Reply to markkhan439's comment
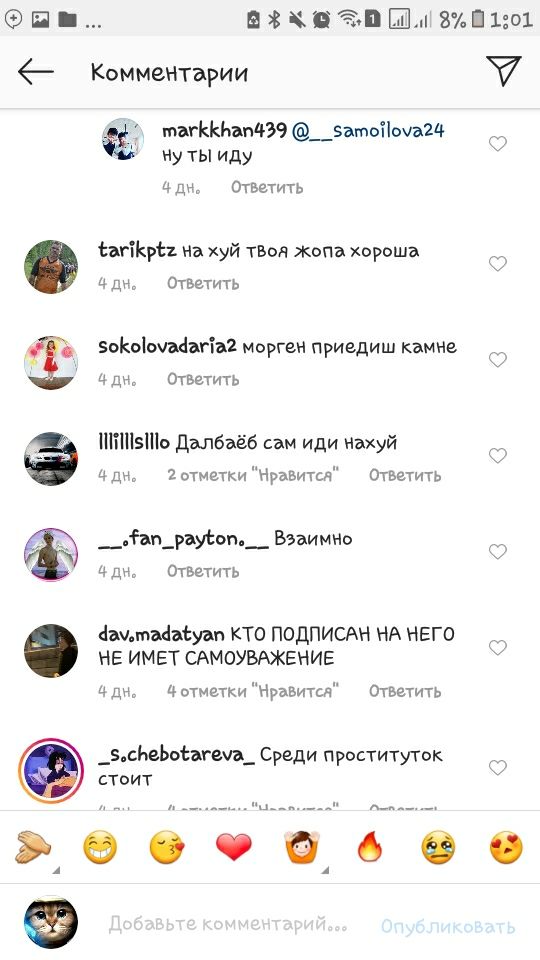This screenshot has width=540, height=960. click(x=267, y=187)
